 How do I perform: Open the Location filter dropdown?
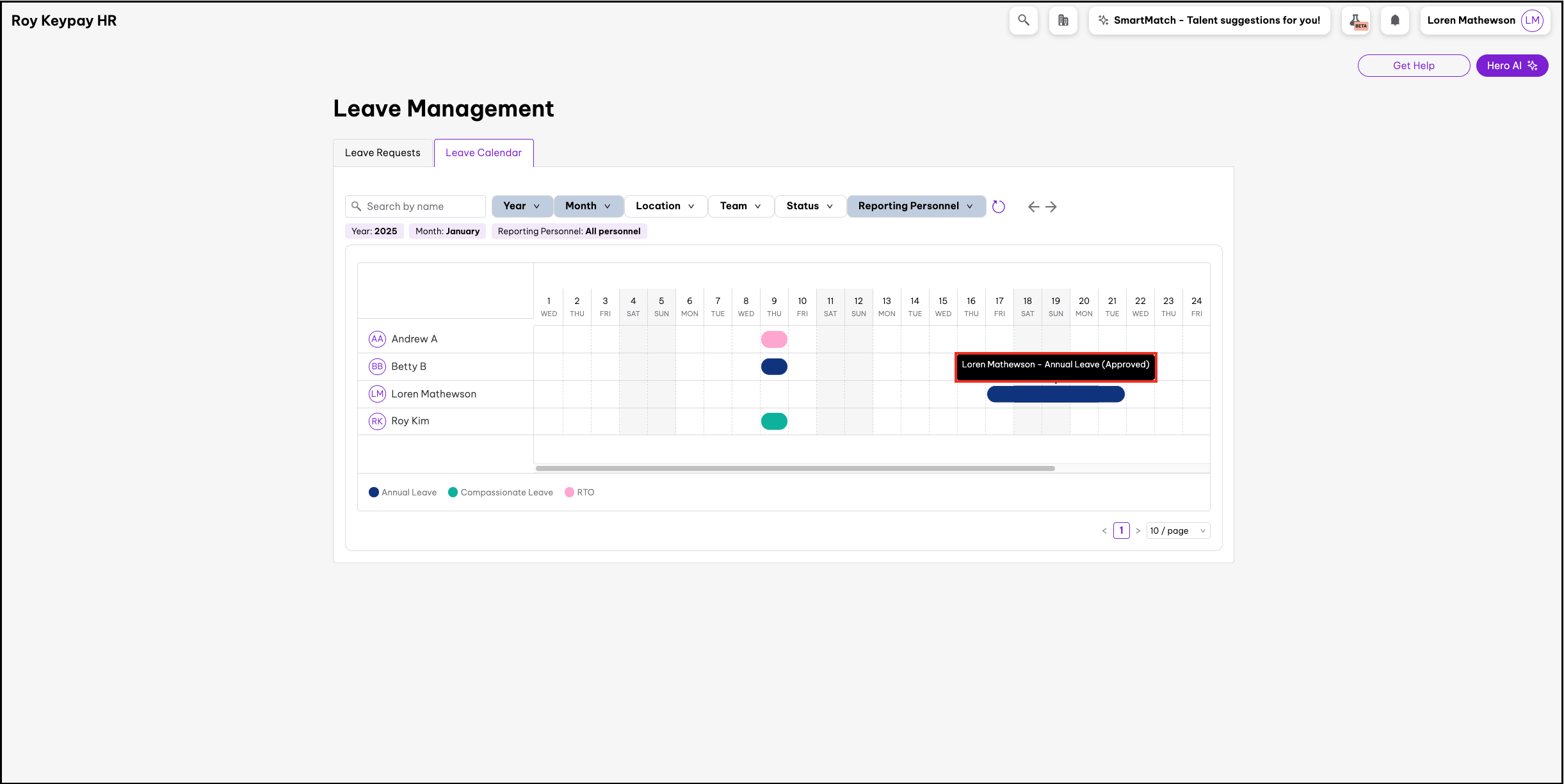(665, 206)
